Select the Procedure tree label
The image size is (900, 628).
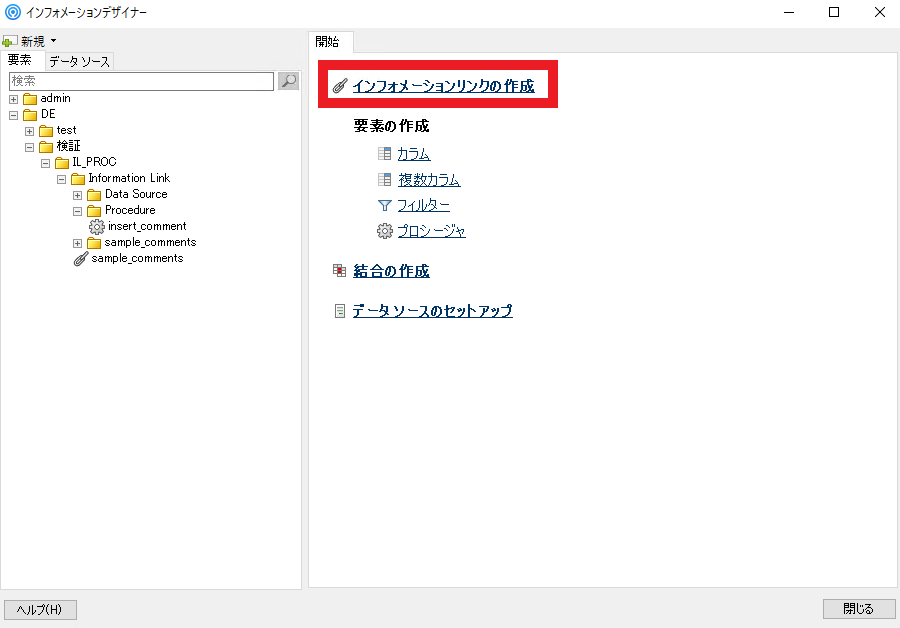130,210
